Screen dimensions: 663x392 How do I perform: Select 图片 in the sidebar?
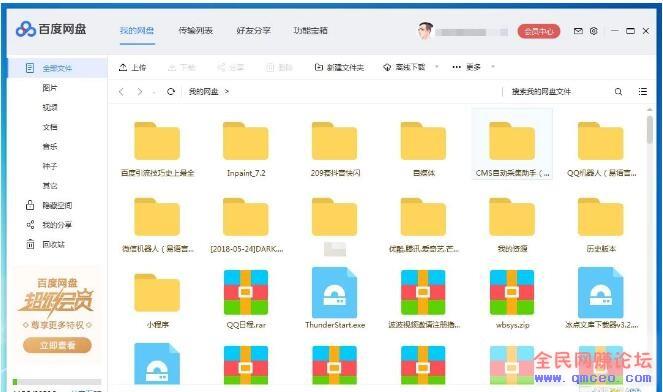pos(50,88)
